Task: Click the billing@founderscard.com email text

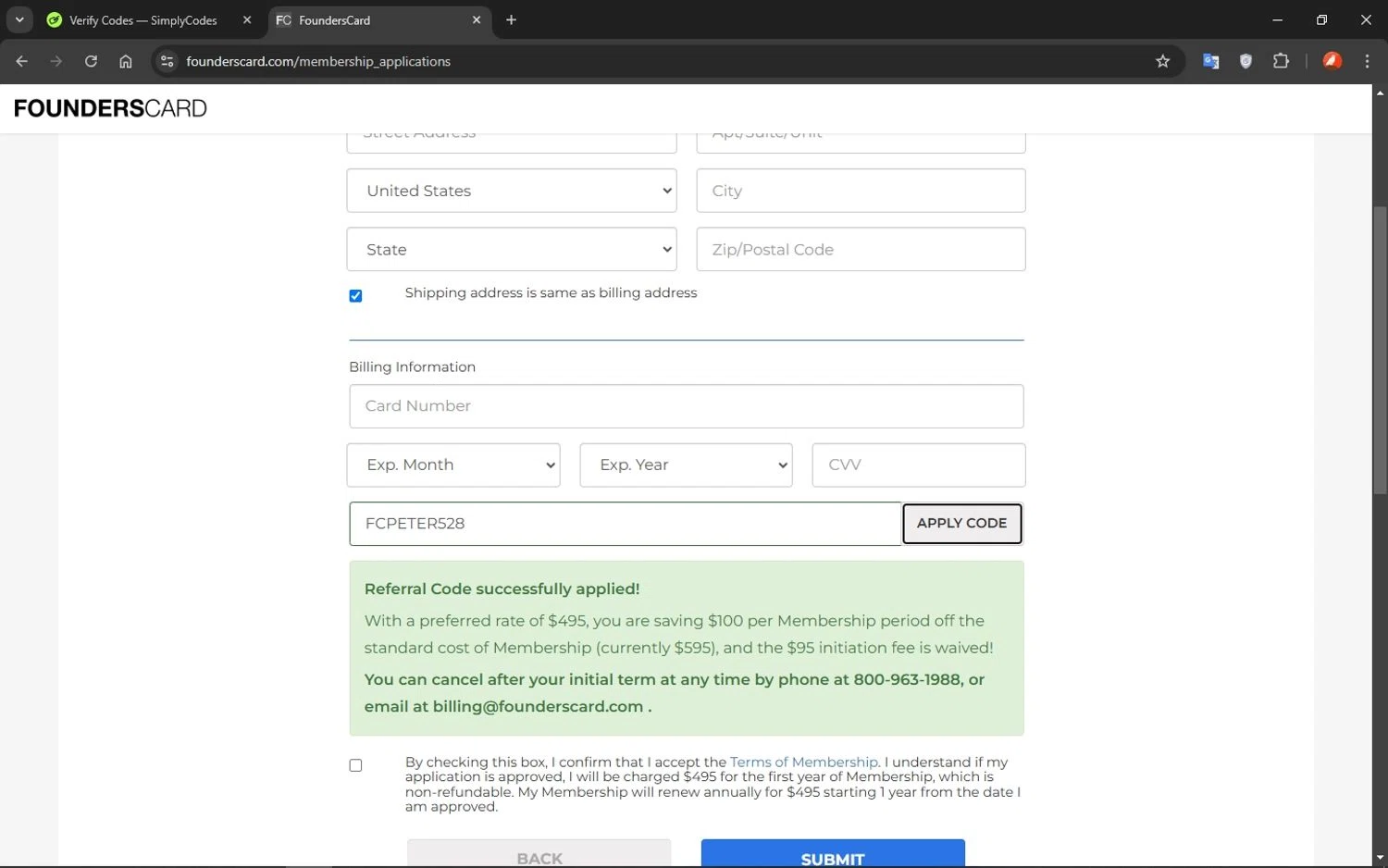Action: 538,706
